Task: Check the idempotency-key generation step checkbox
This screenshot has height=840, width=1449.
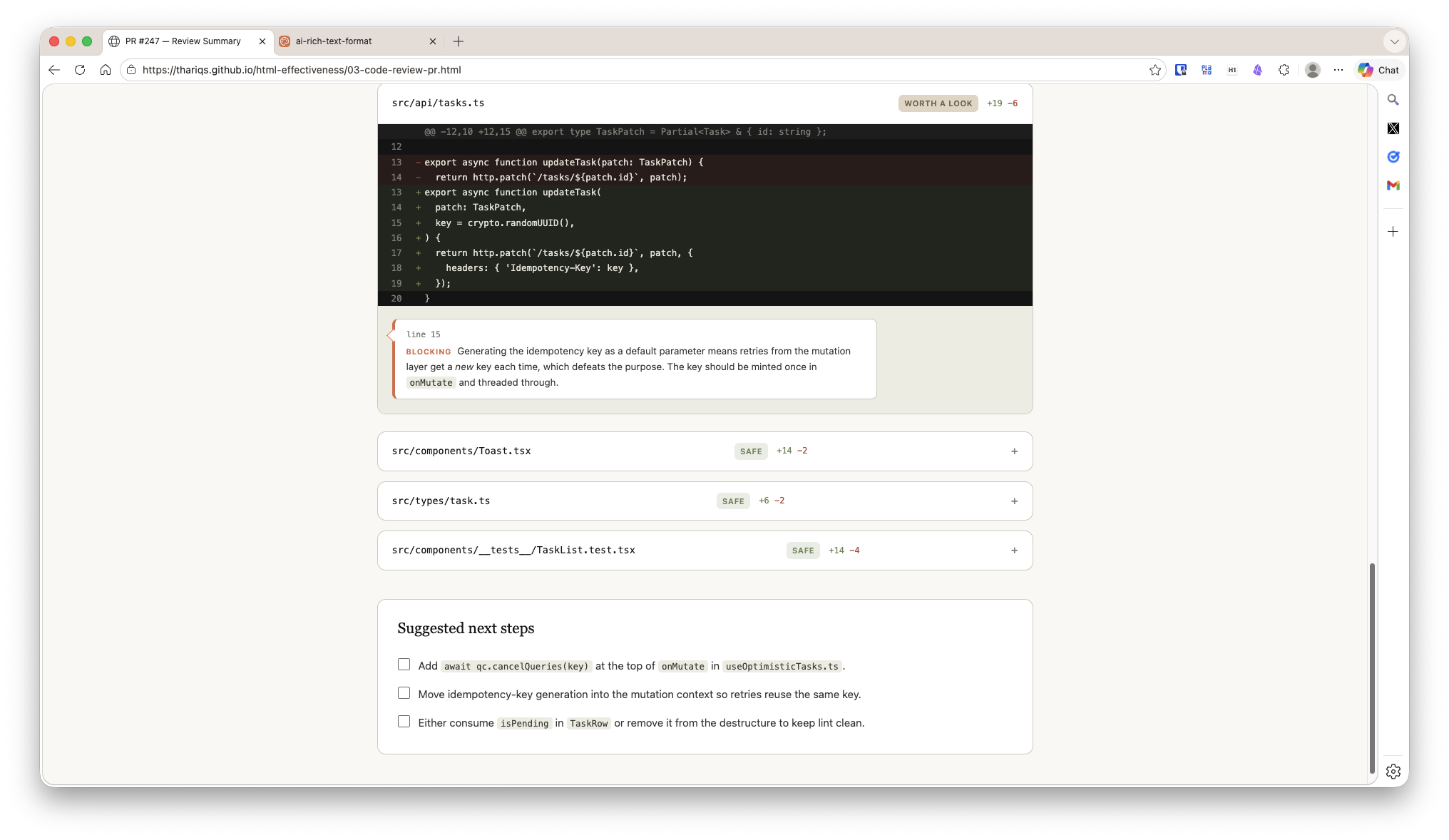Action: click(404, 693)
